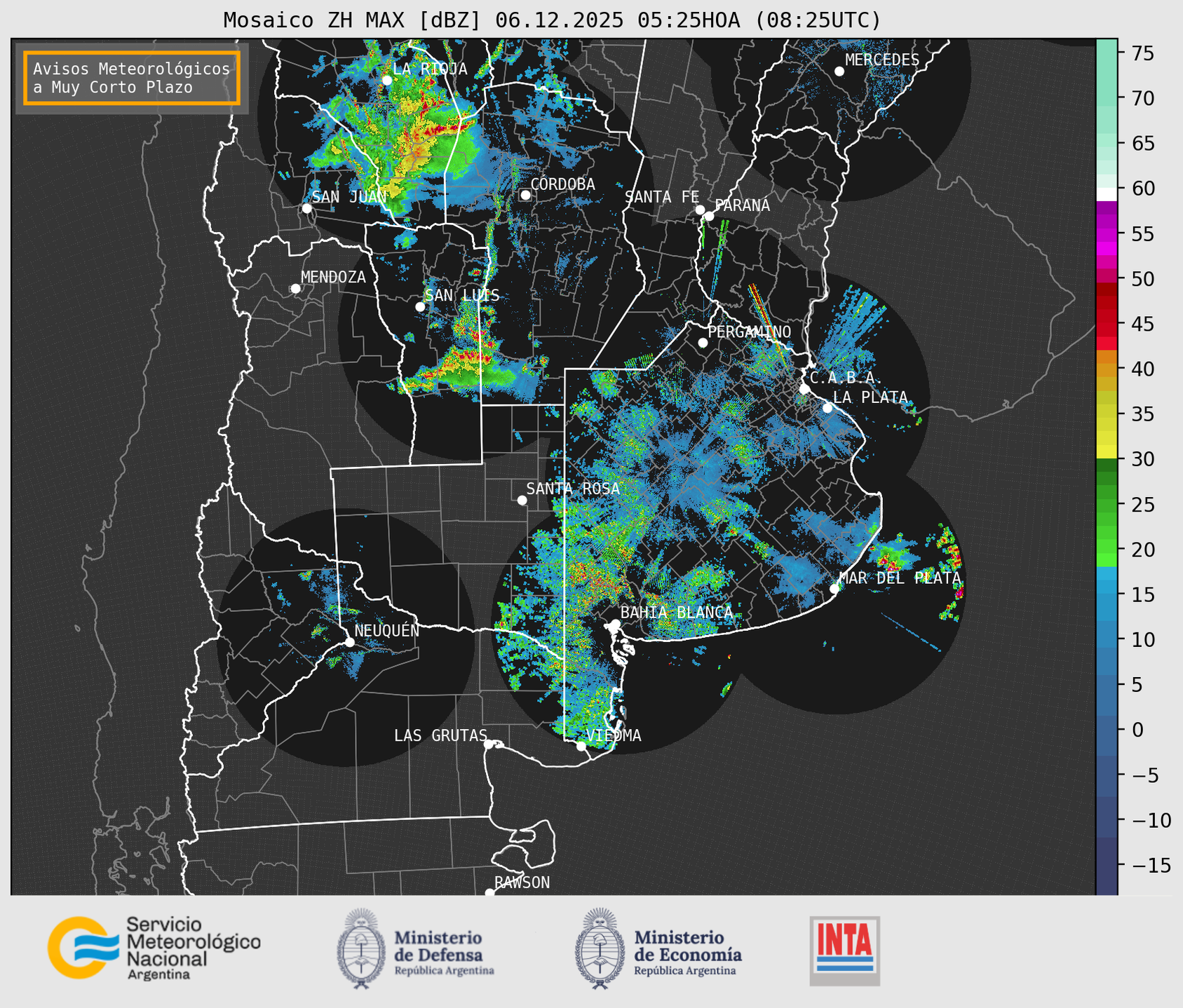The height and width of the screenshot is (1008, 1183).
Task: Click the INTA logo
Action: pyautogui.click(x=844, y=951)
